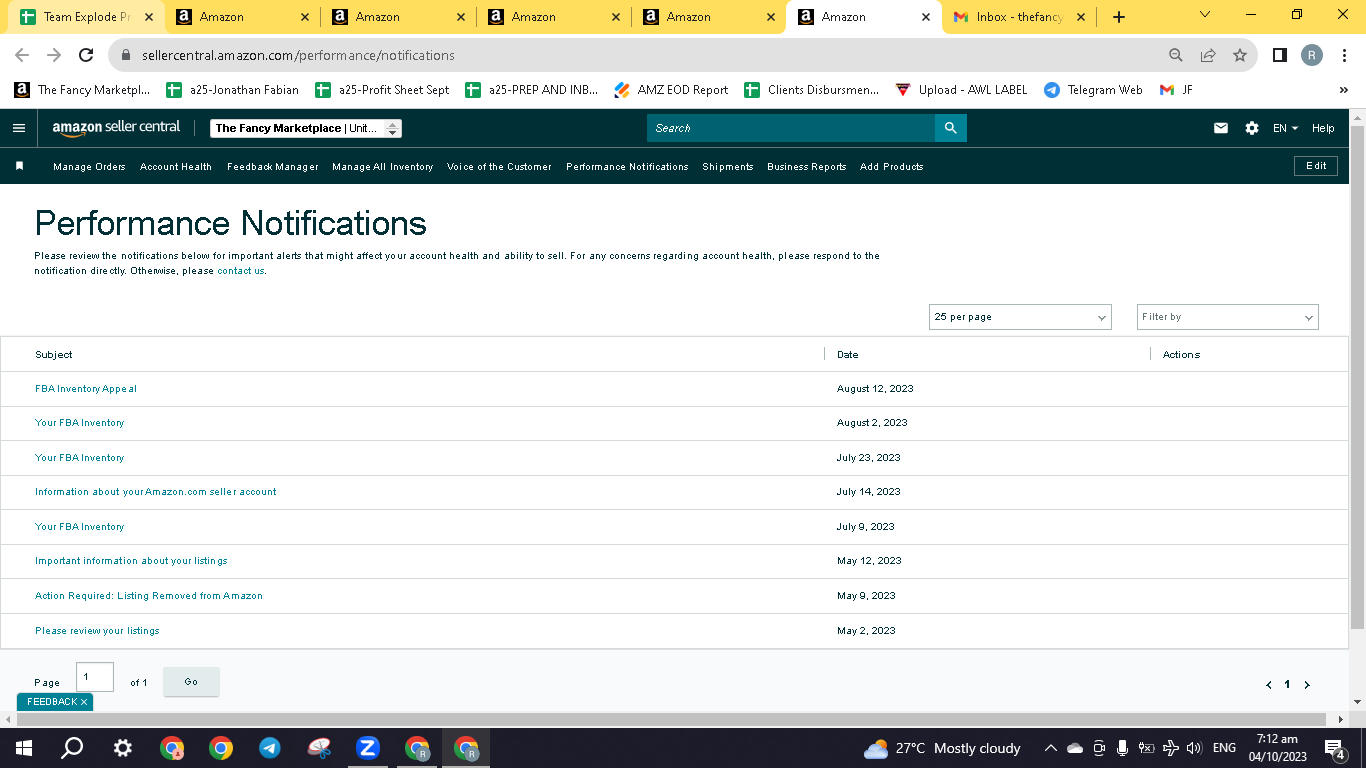The width and height of the screenshot is (1366, 768).
Task: Click the share page icon in address bar
Action: [x=1208, y=56]
